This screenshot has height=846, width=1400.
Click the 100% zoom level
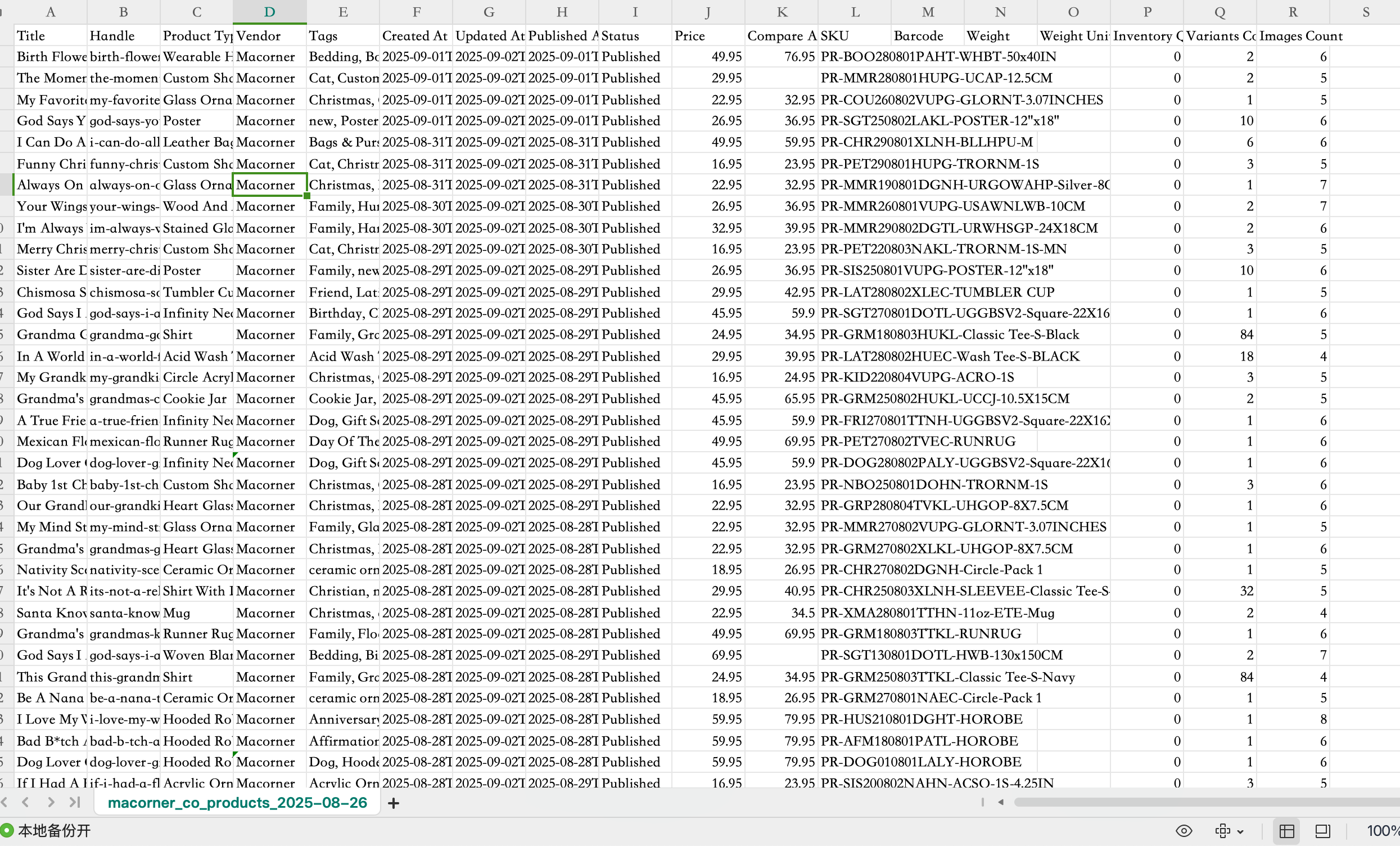click(x=1382, y=831)
